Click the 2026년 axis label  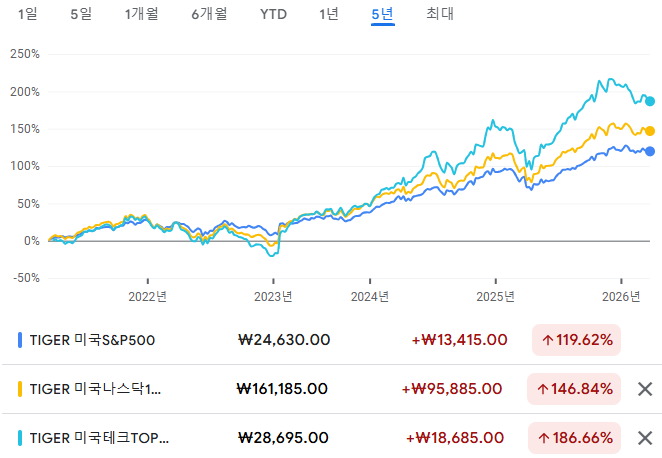(x=621, y=296)
